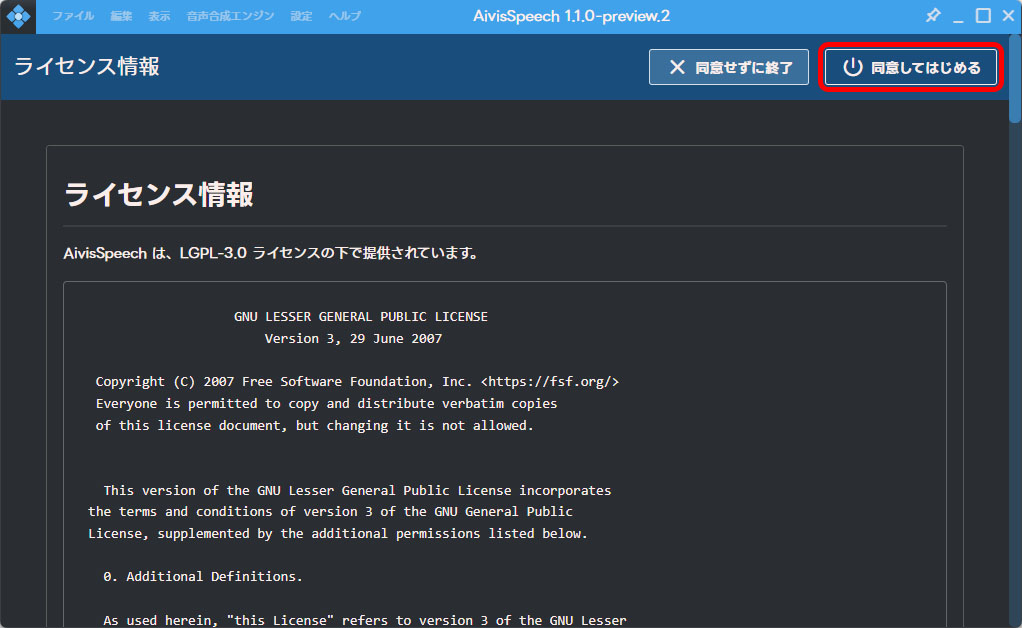Open the 設定 menu
This screenshot has width=1022, height=628.
click(x=301, y=16)
